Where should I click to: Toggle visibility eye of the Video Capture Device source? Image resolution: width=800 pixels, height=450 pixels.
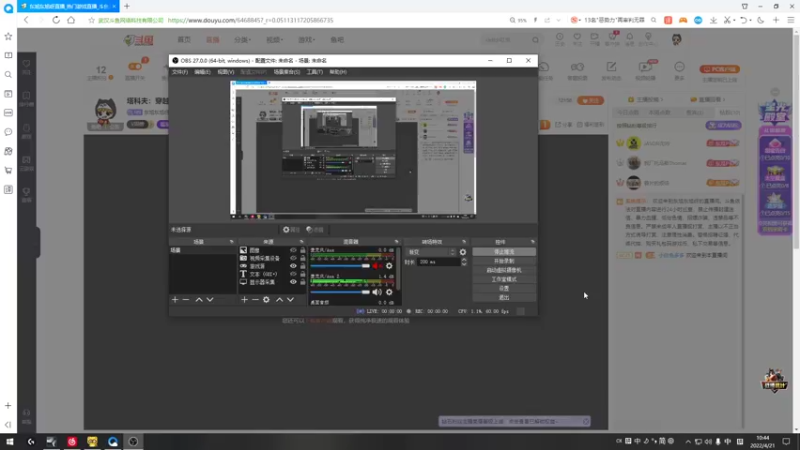(x=293, y=258)
